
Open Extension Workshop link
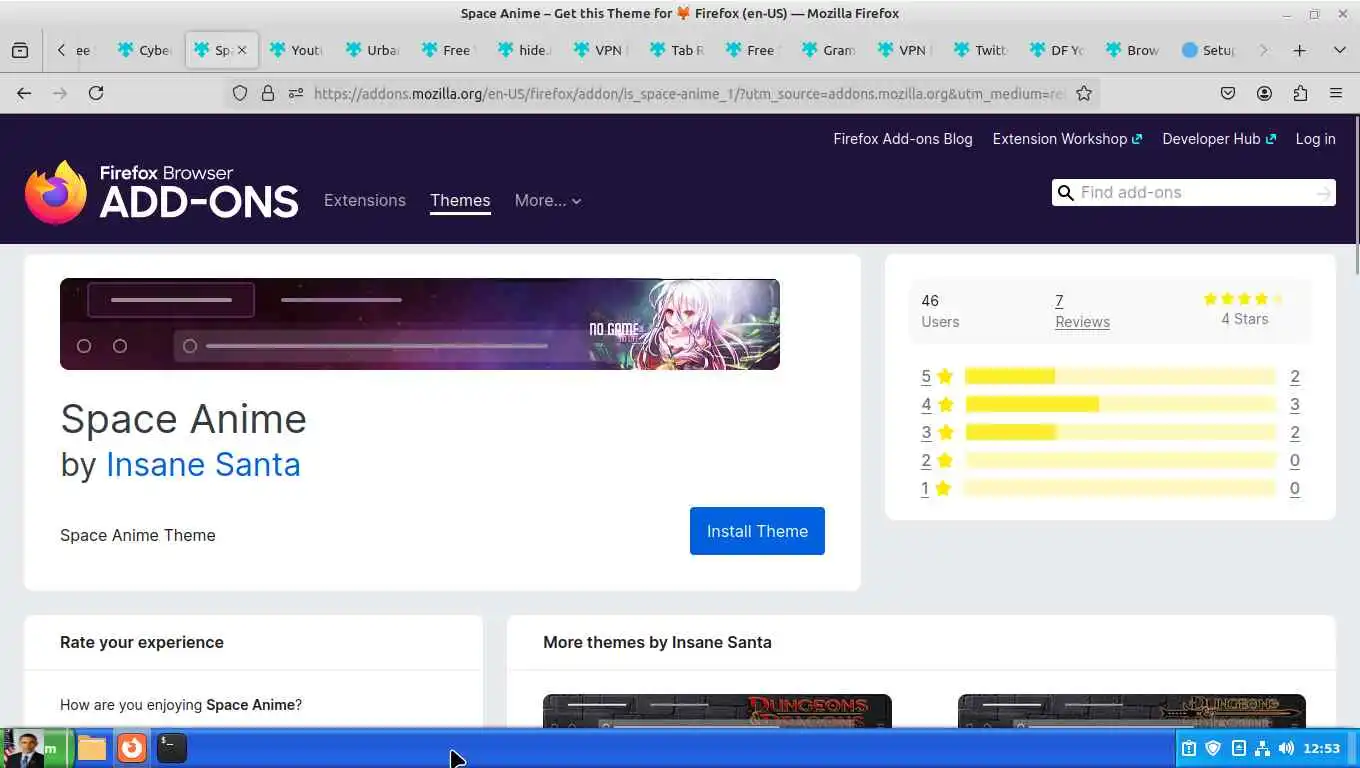[x=1067, y=139]
